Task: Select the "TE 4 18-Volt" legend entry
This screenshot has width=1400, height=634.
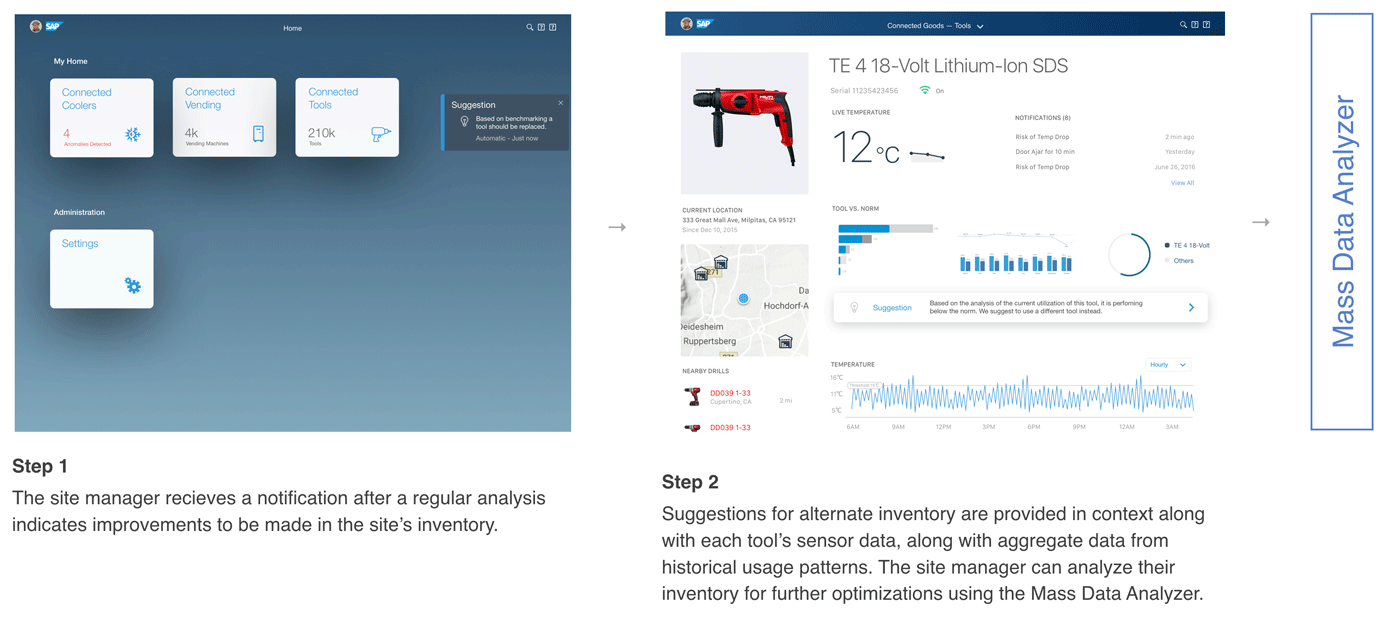Action: tap(1187, 245)
